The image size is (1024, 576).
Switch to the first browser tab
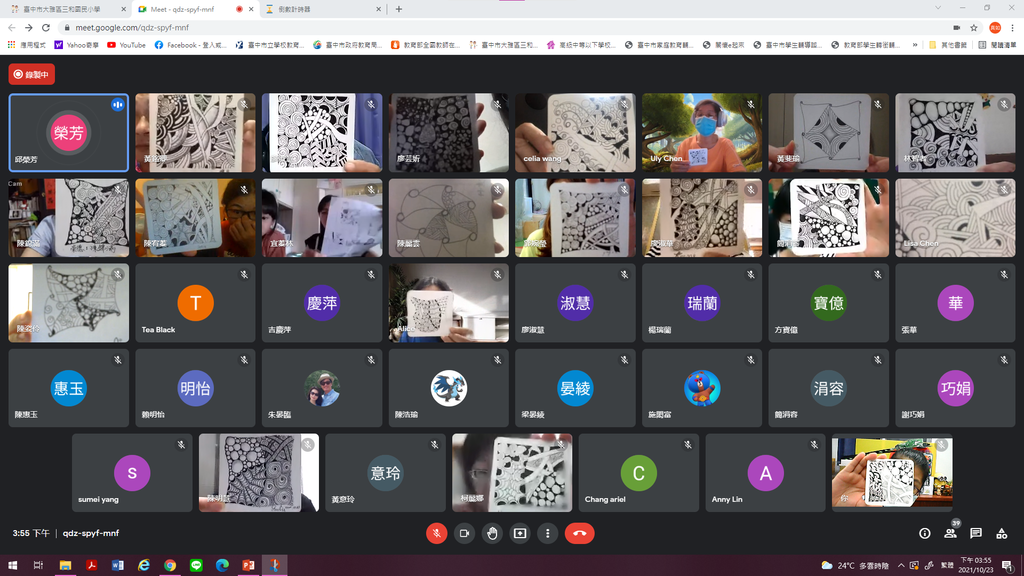67,9
